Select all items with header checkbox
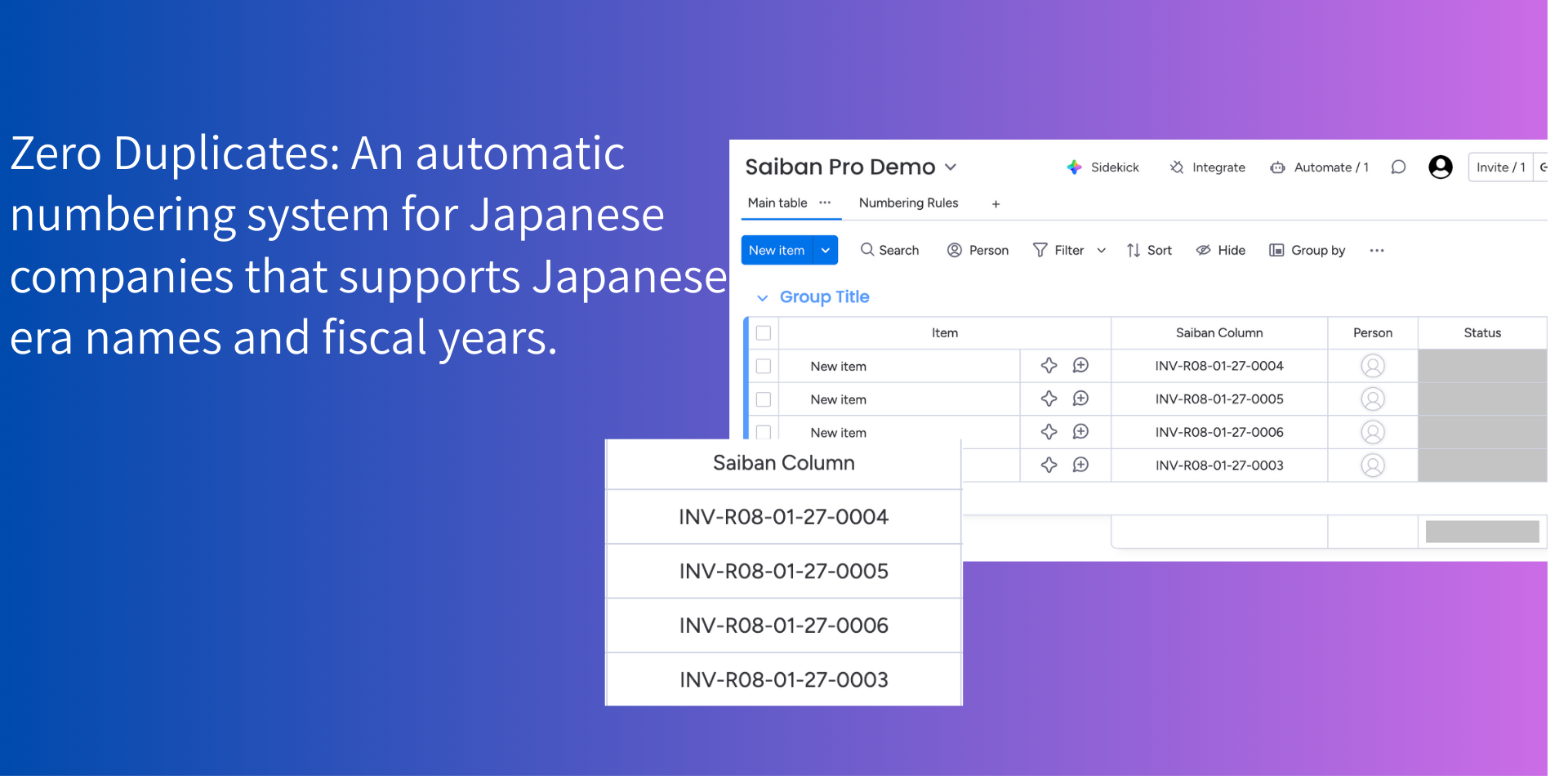The height and width of the screenshot is (784, 1568). tap(764, 333)
